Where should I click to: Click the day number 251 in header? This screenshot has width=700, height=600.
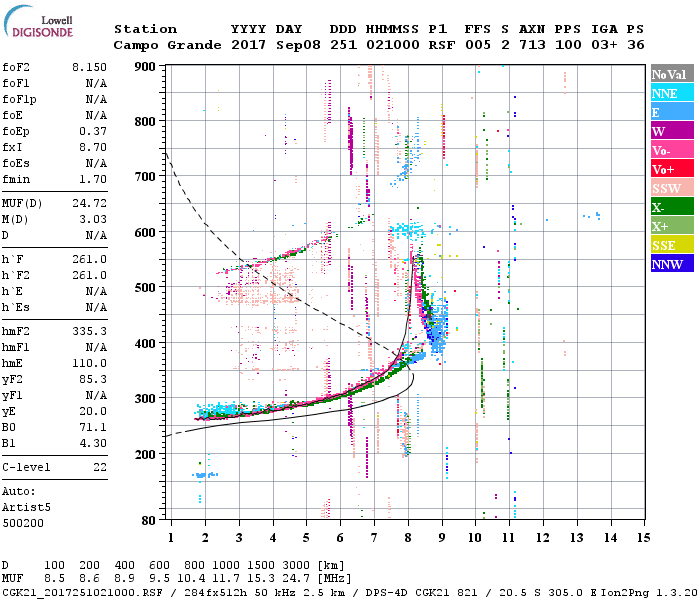pyautogui.click(x=343, y=45)
